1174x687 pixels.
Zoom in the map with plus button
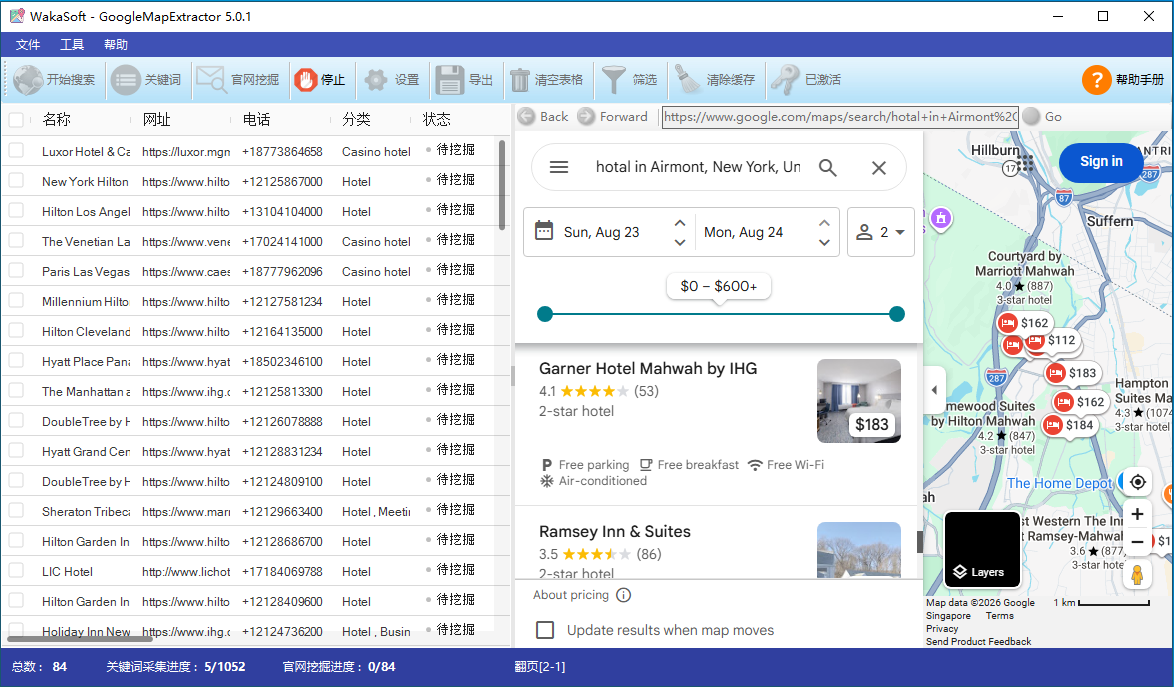click(x=1137, y=514)
